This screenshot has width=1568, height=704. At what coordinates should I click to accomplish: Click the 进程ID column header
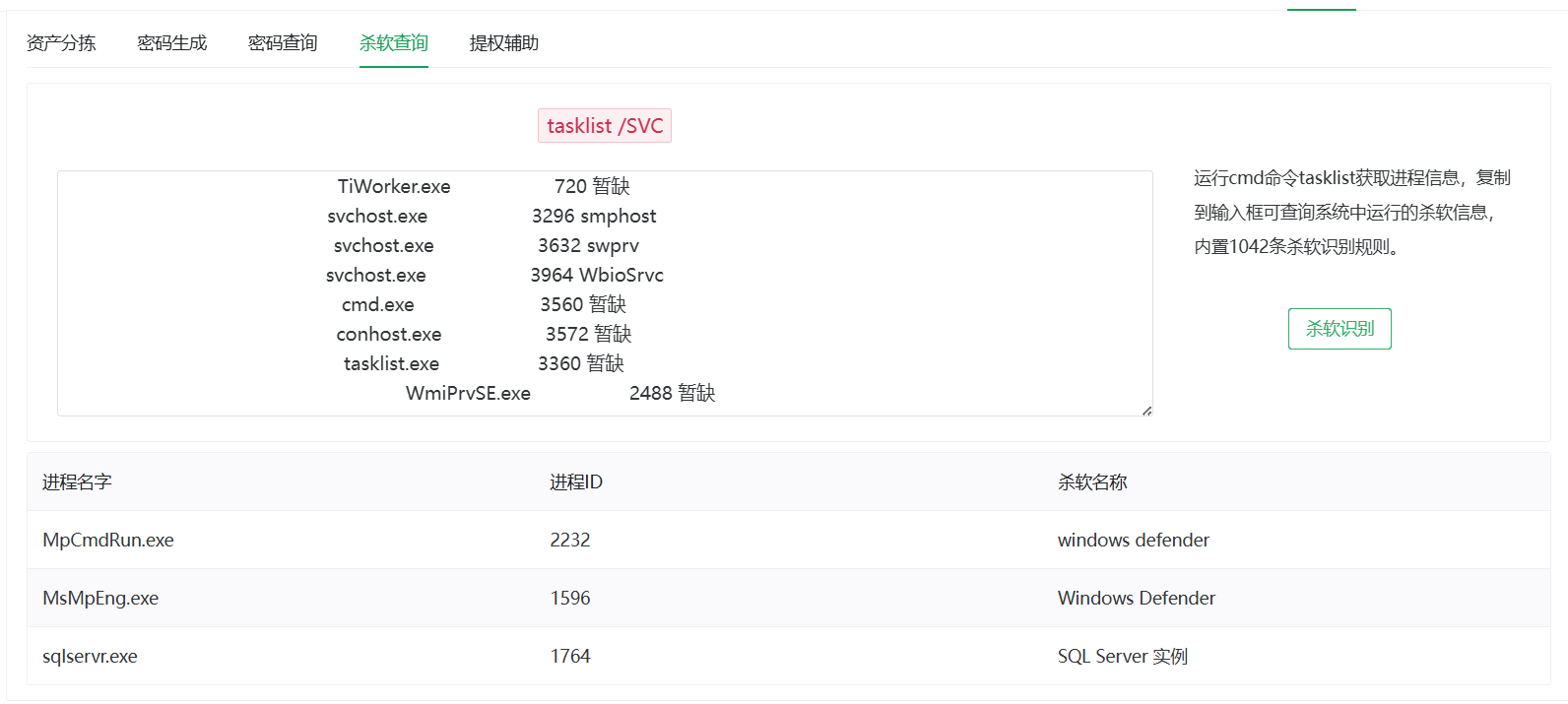point(576,482)
